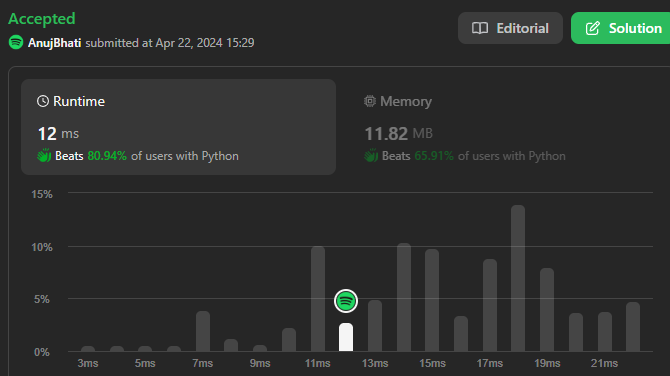Image resolution: width=670 pixels, height=376 pixels.
Task: Select the highlighted white 12ms bar
Action: tap(346, 337)
